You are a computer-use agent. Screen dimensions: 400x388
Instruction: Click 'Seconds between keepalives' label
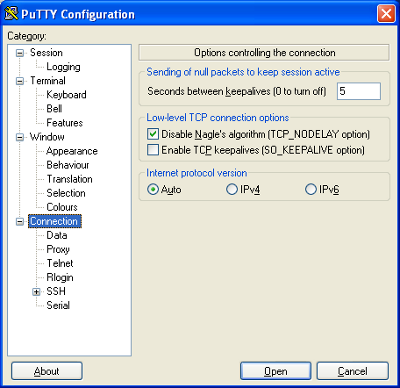click(x=237, y=92)
